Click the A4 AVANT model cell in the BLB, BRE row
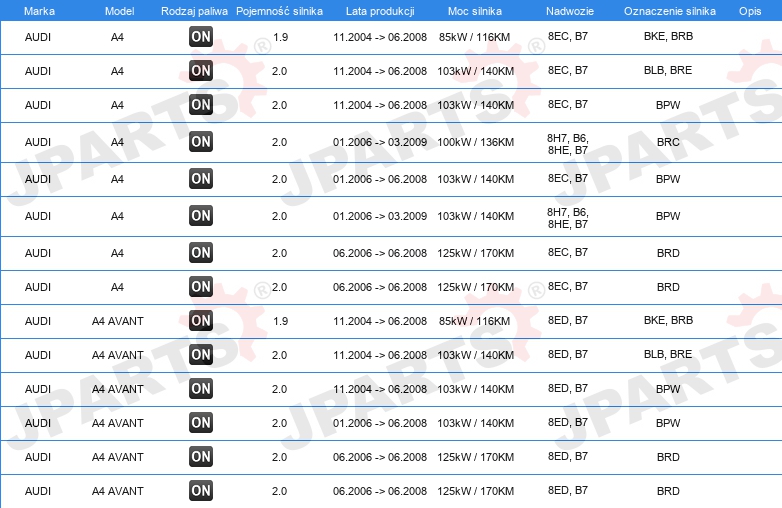The width and height of the screenshot is (782, 508). pos(118,355)
